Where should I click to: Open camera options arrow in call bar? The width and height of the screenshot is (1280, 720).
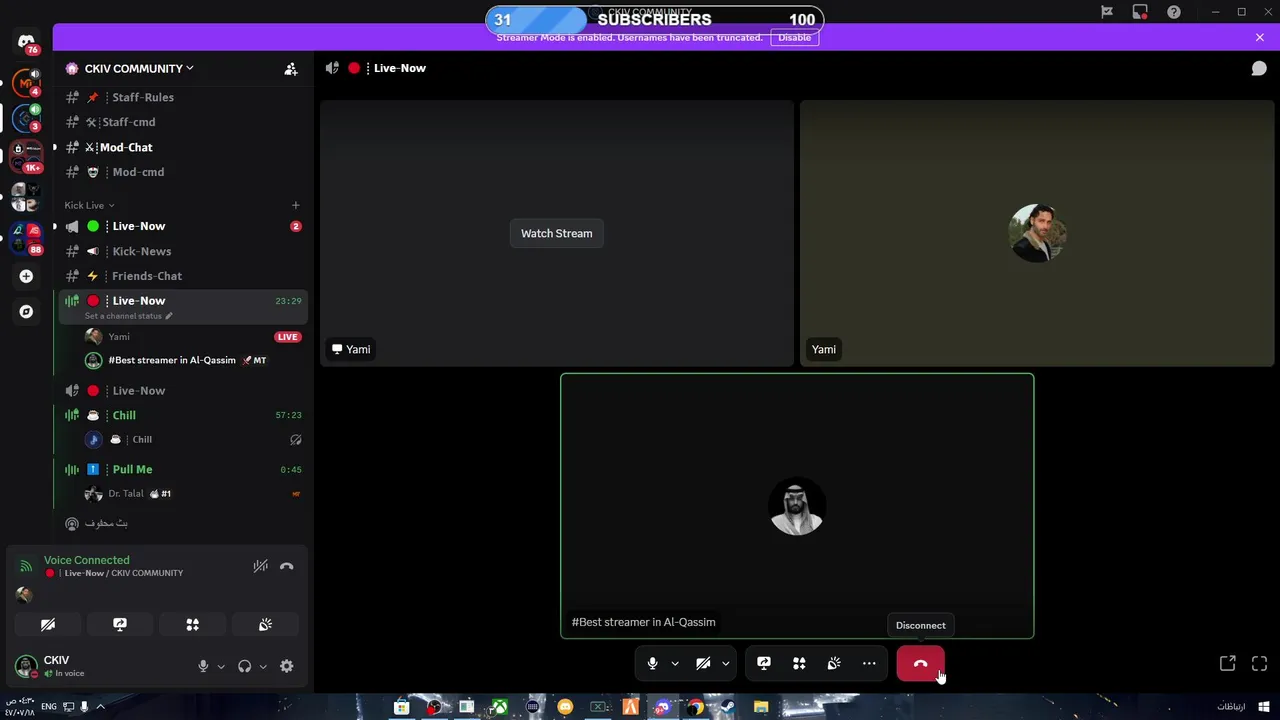click(x=726, y=663)
